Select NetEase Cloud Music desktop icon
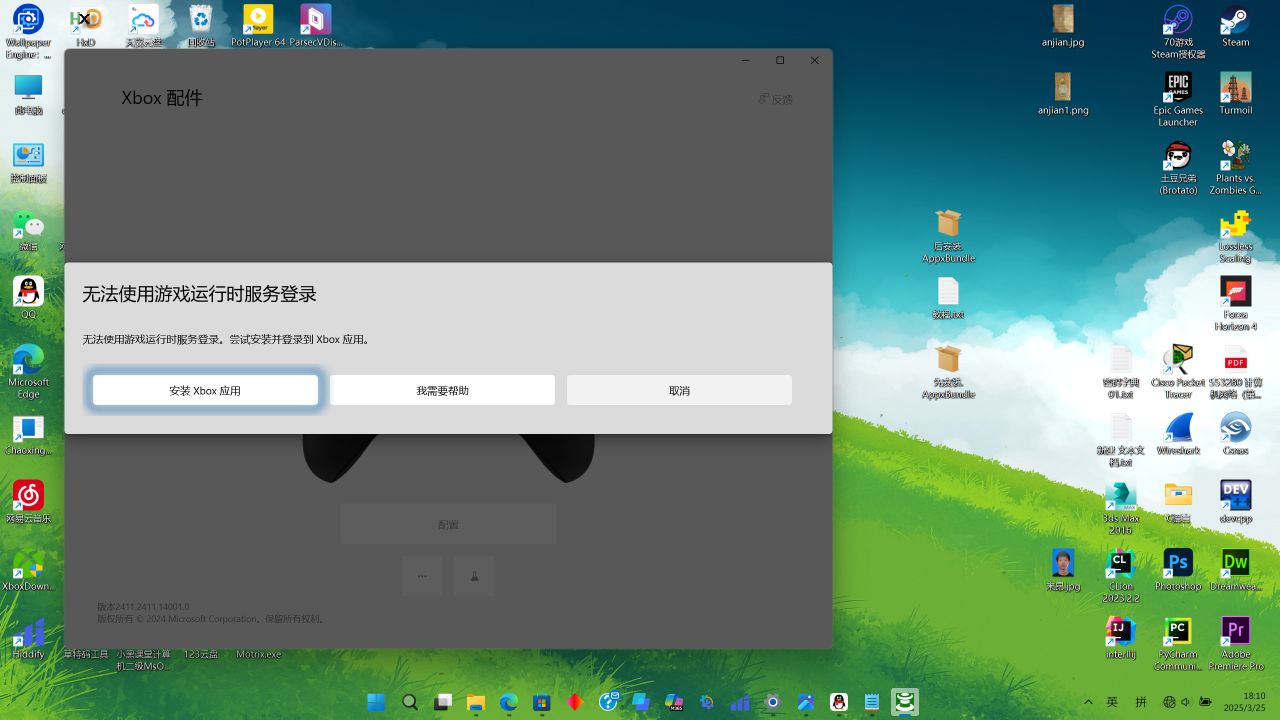 (28, 502)
